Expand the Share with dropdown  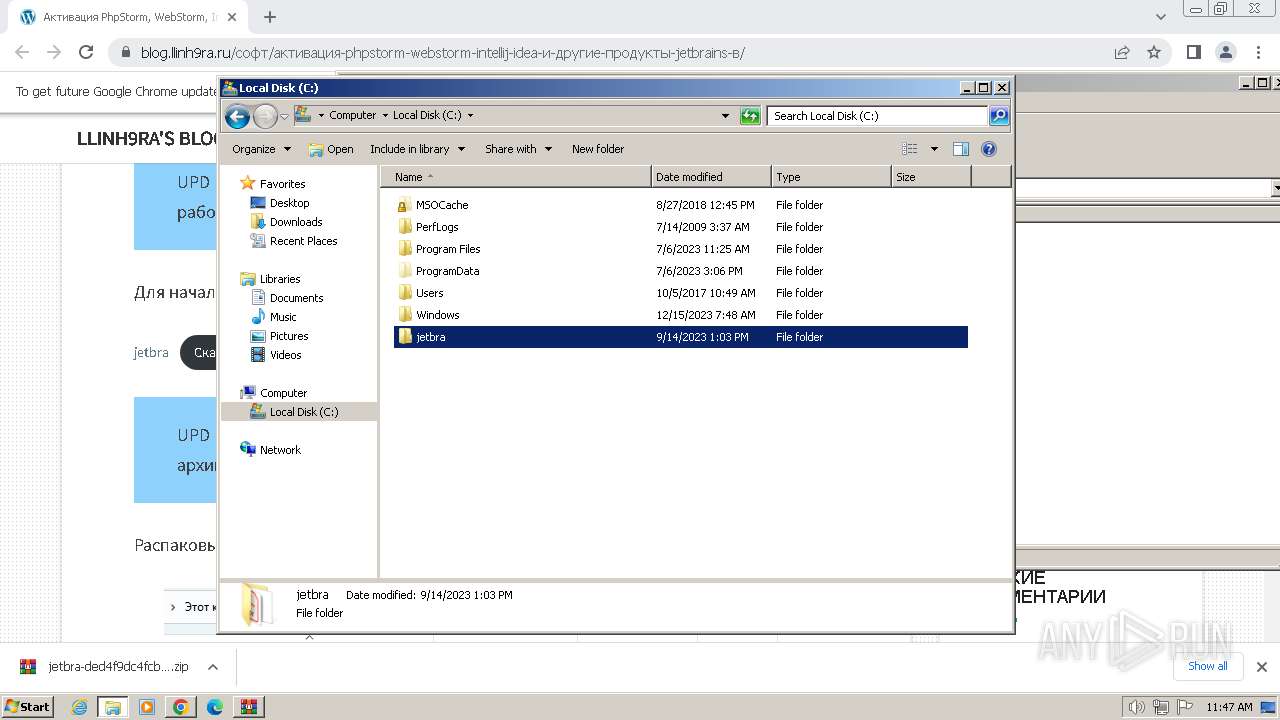tap(519, 149)
